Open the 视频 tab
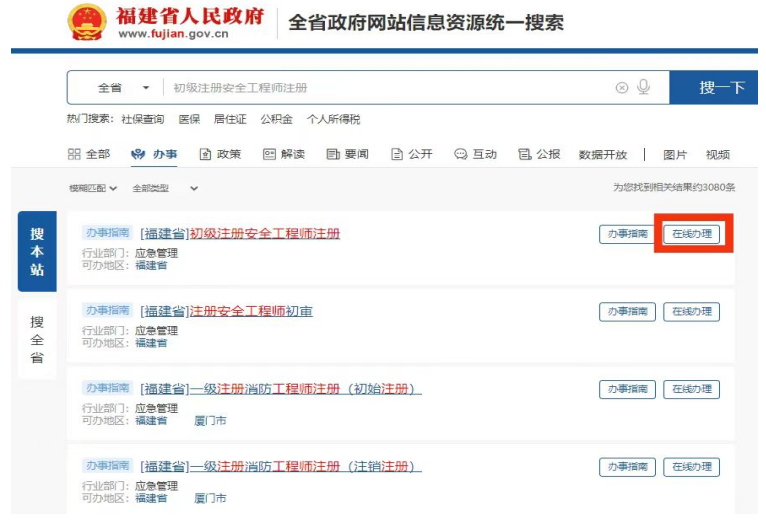766x523 pixels. [718, 155]
